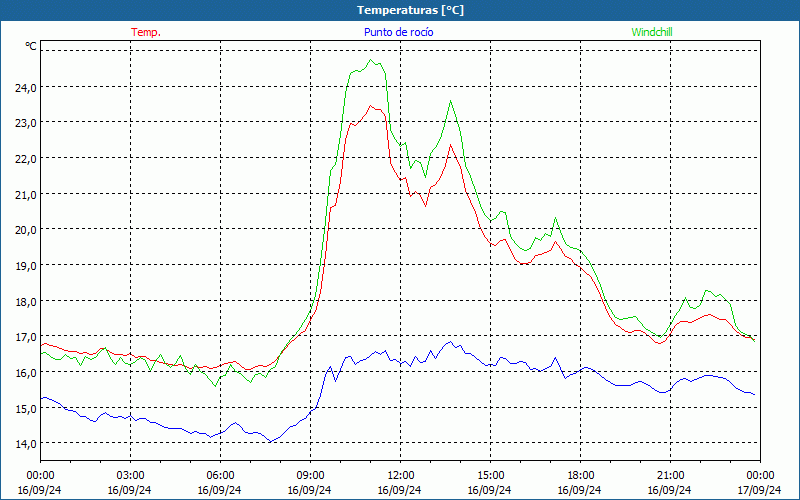This screenshot has height=500, width=800.
Task: Select the green Windchill legend label
Action: coord(652,32)
